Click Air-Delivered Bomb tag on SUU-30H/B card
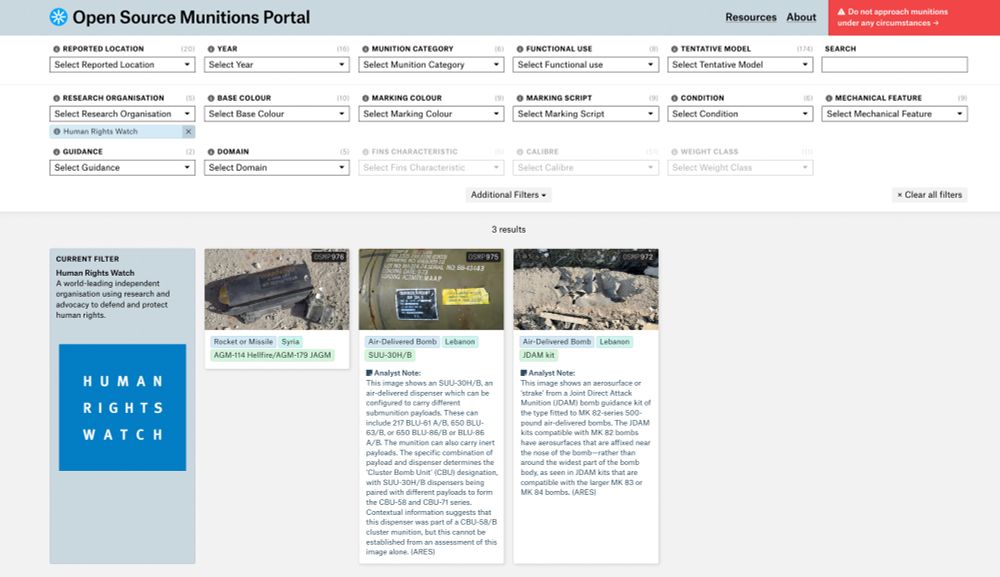The height and width of the screenshot is (577, 1000). pos(402,342)
